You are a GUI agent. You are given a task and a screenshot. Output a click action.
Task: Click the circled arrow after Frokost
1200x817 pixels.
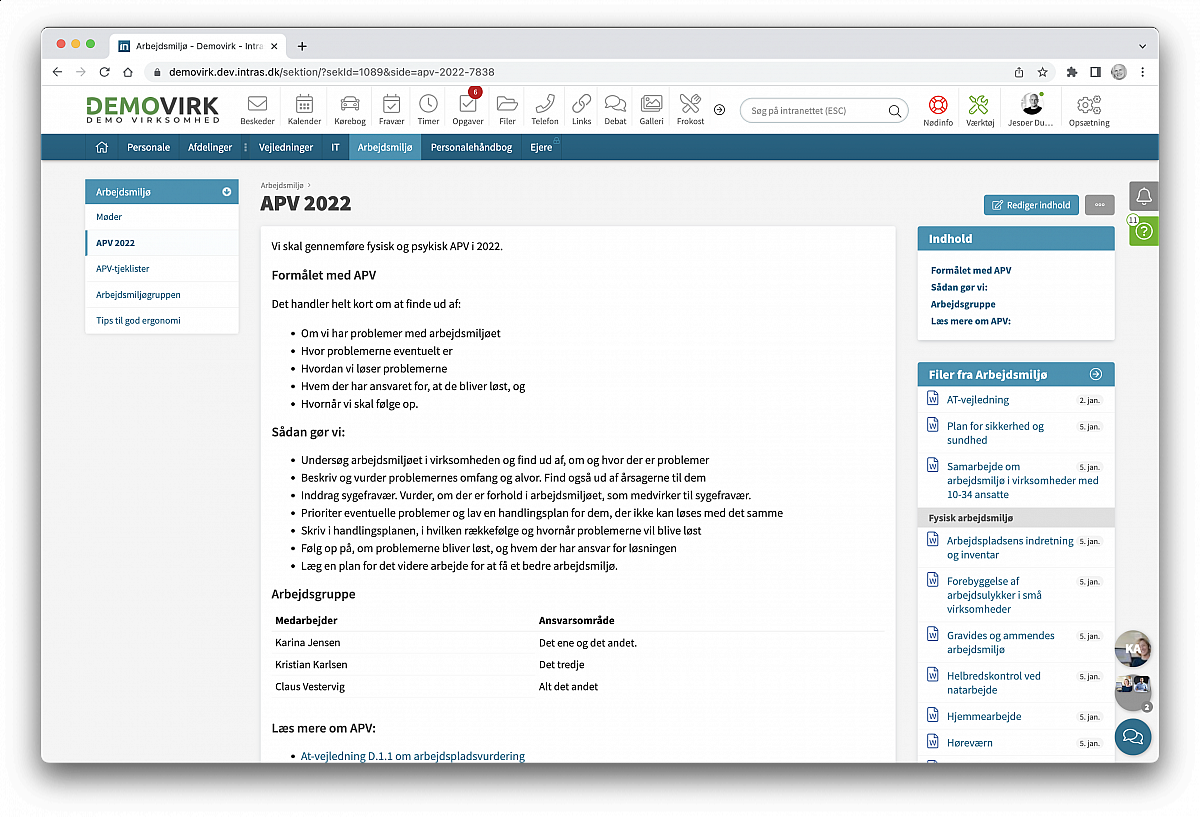[719, 109]
